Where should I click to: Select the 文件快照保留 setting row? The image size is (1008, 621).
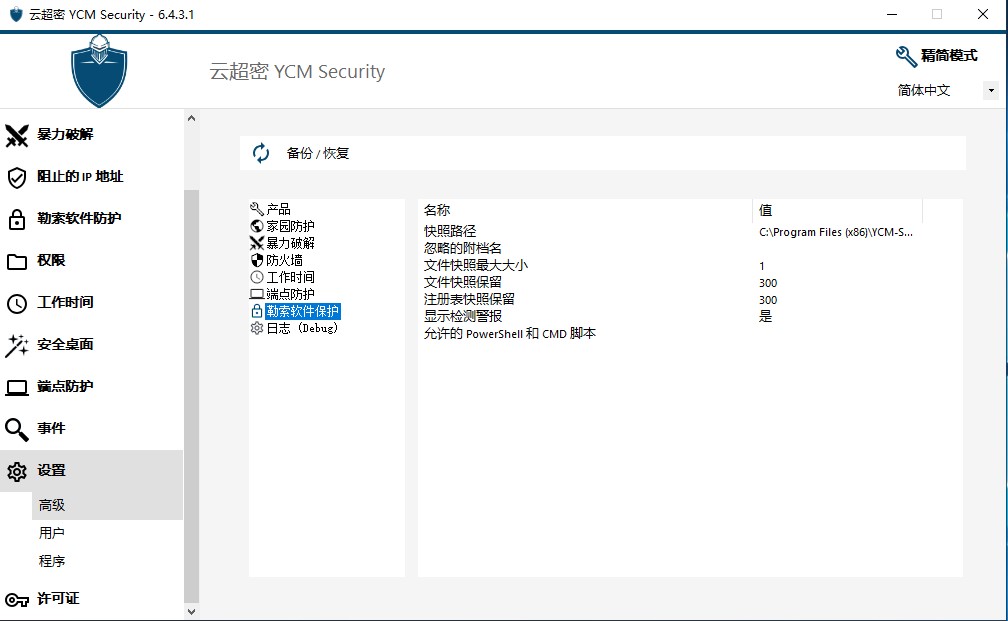[463, 282]
